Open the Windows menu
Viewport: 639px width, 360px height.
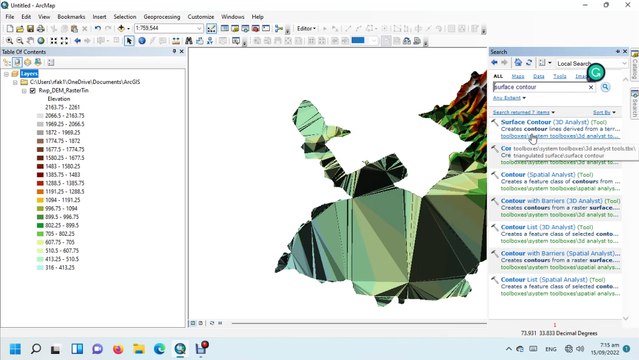pyautogui.click(x=233, y=17)
